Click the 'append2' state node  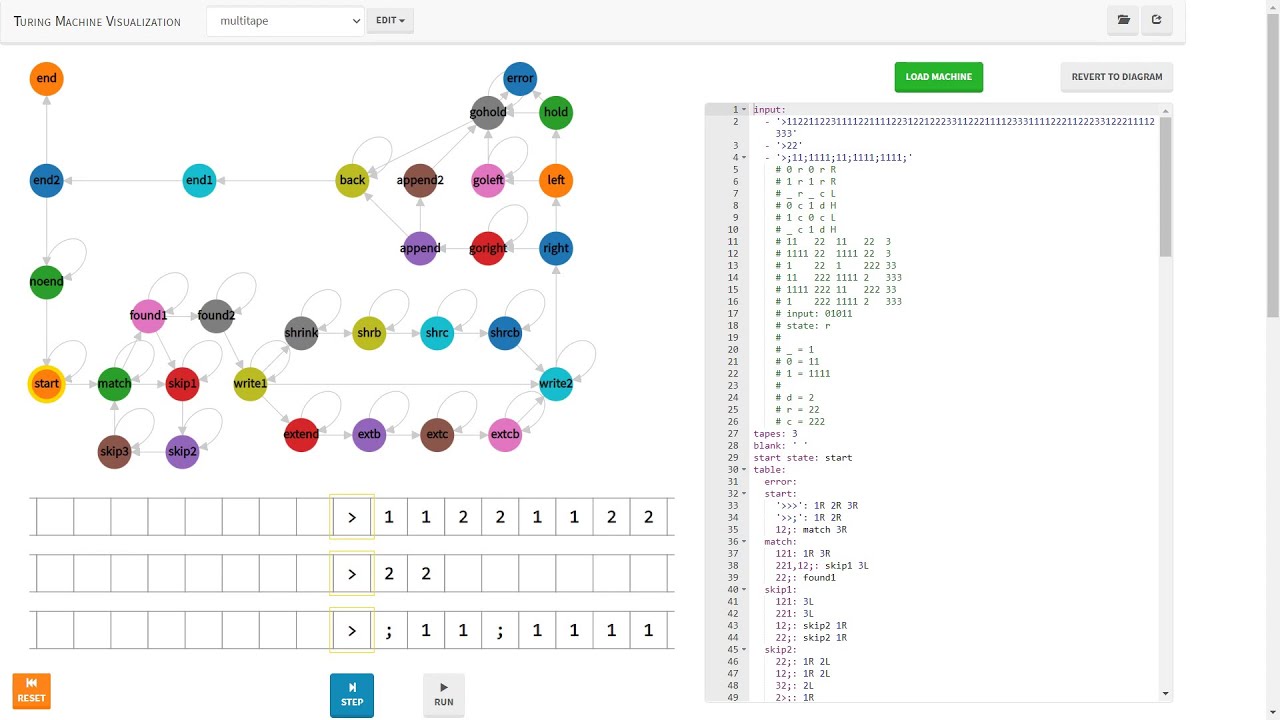(x=420, y=180)
